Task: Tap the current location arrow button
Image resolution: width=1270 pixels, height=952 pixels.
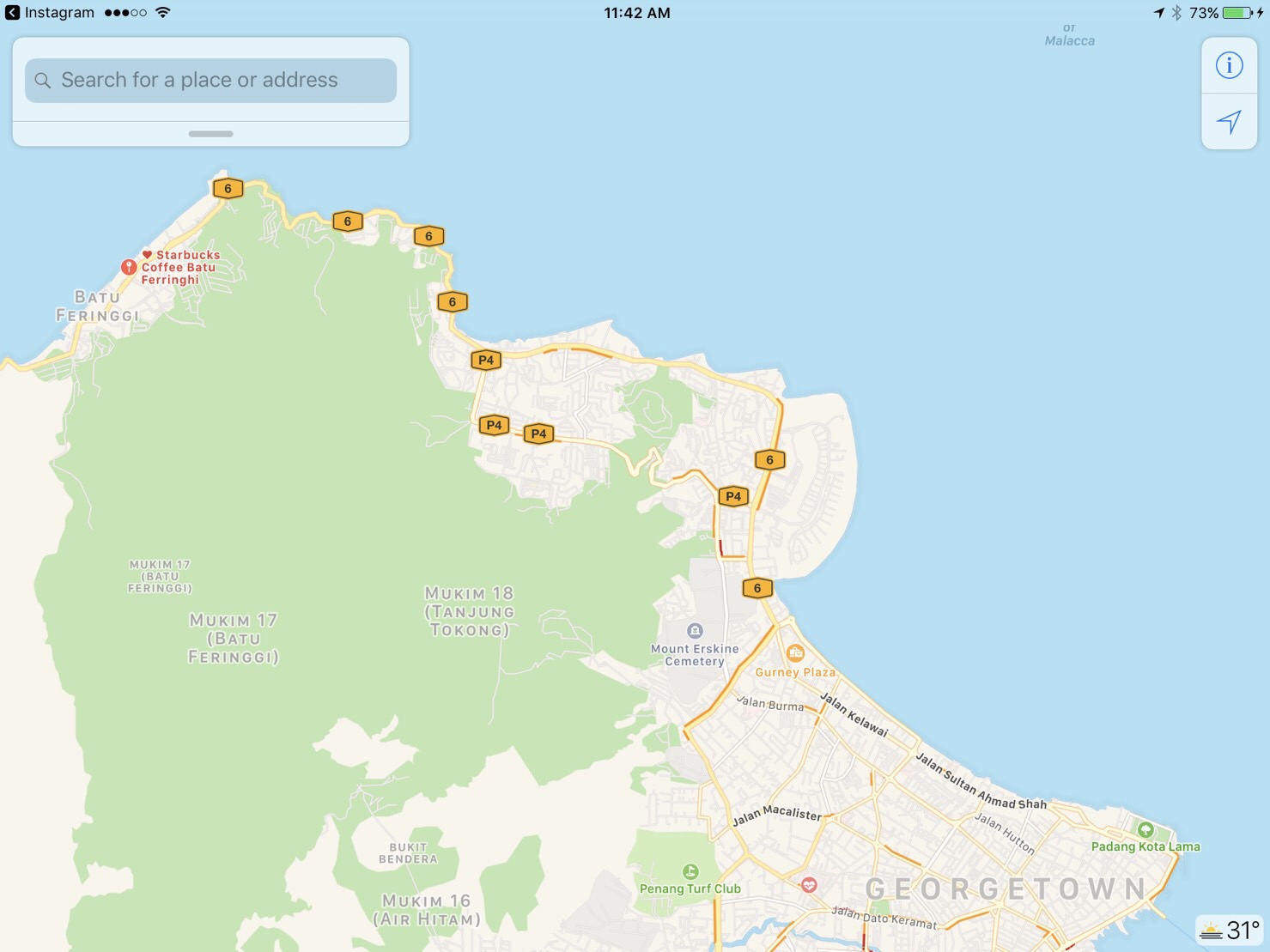Action: 1229,122
